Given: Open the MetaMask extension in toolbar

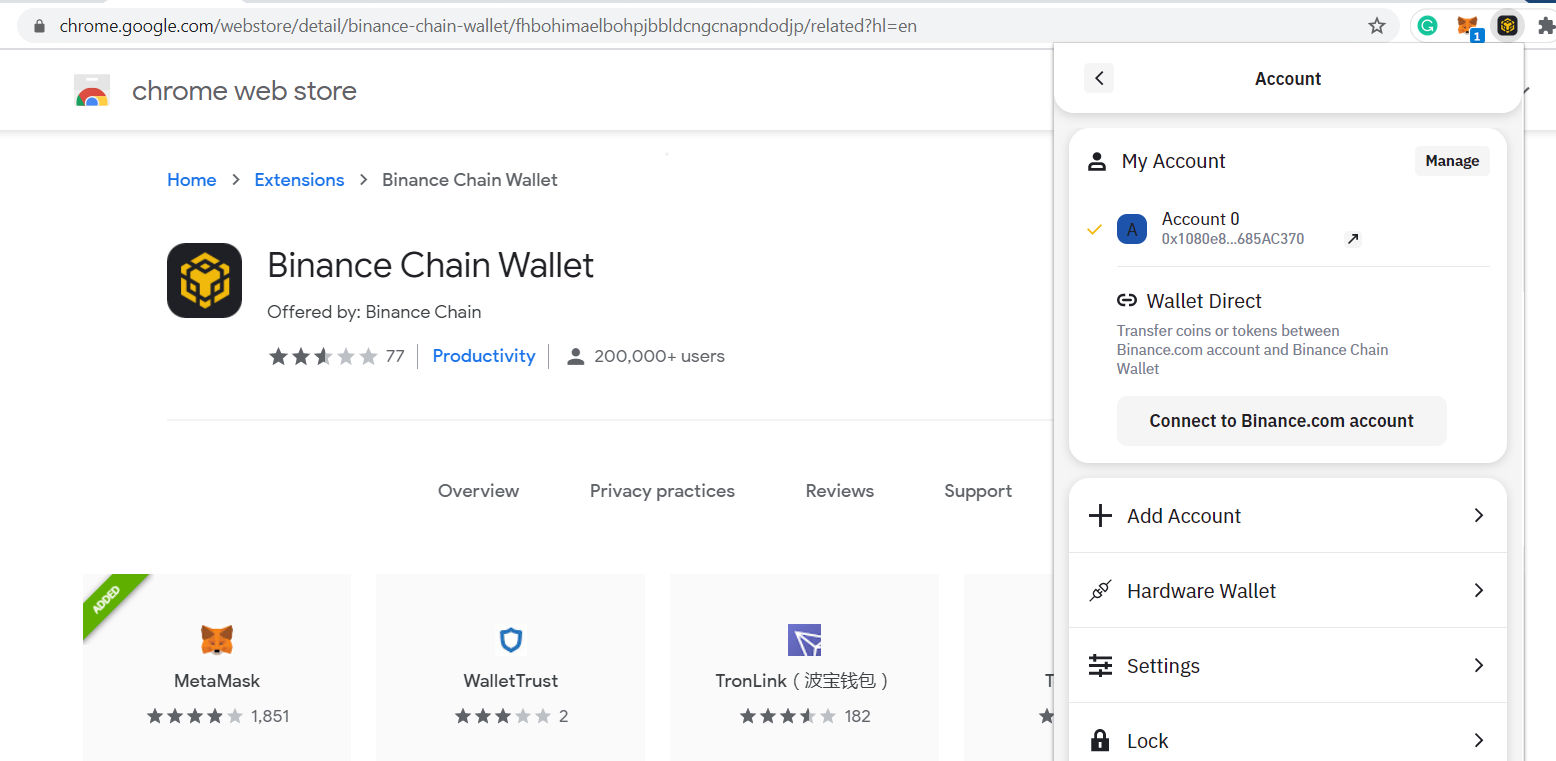Looking at the screenshot, I should click(1468, 26).
